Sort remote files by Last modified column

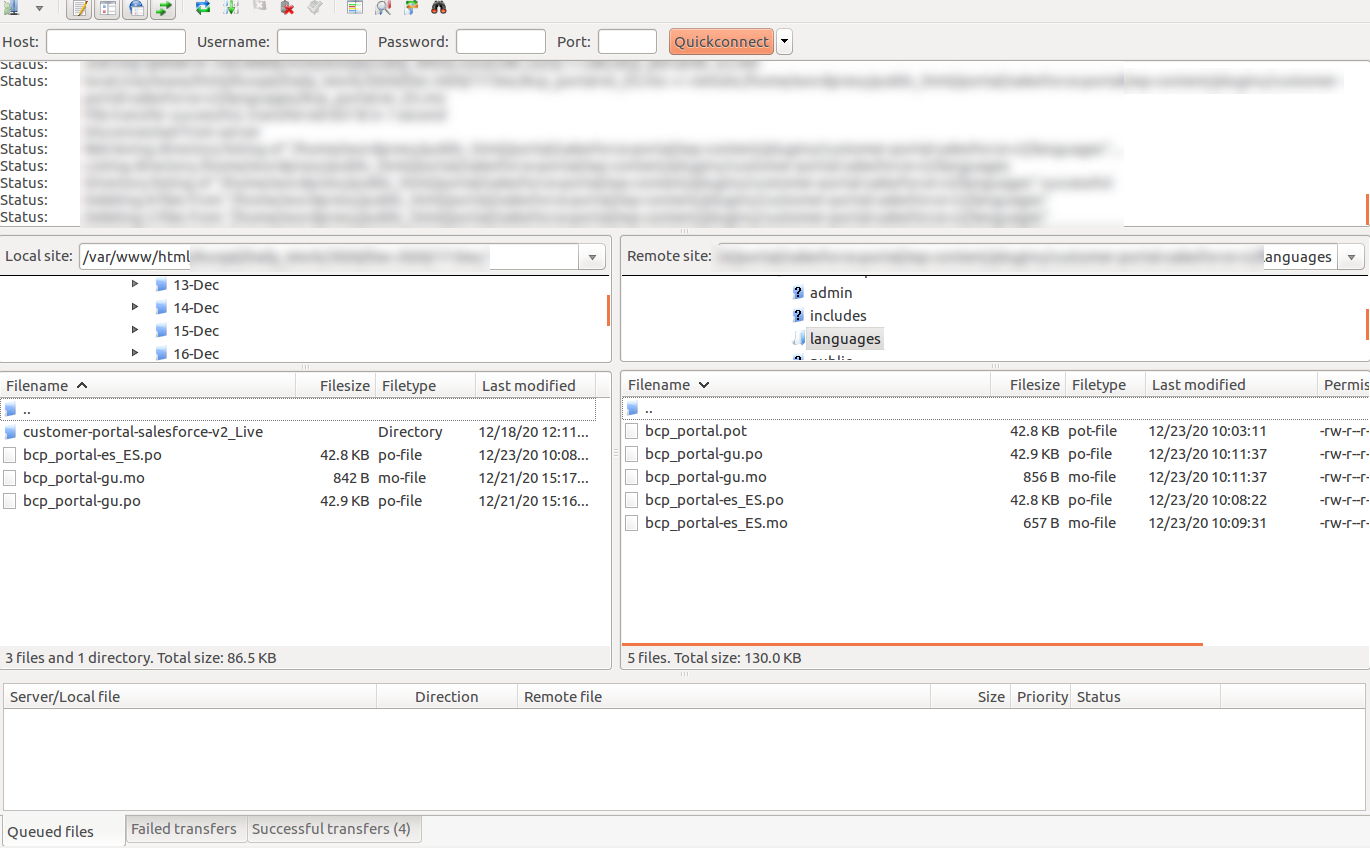1198,385
